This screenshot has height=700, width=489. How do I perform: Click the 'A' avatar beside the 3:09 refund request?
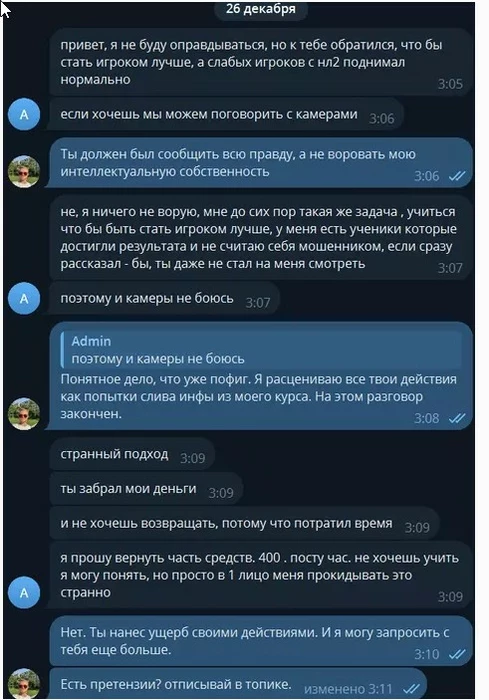(24, 592)
